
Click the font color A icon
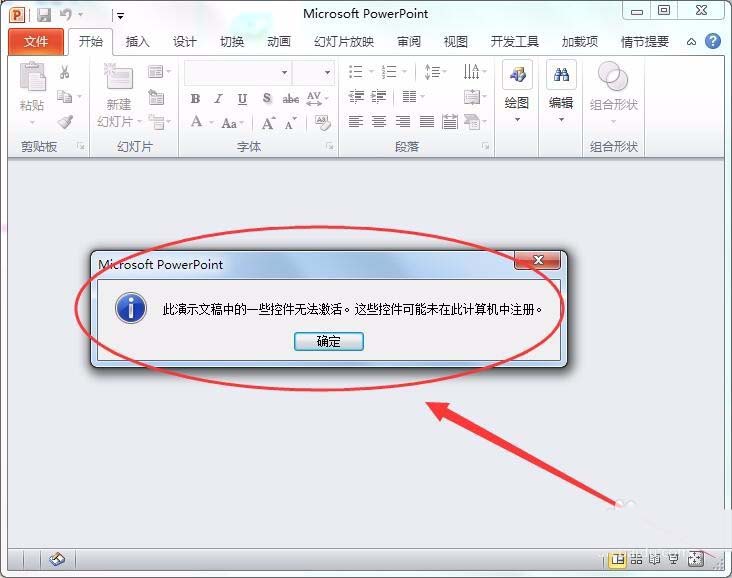click(197, 122)
